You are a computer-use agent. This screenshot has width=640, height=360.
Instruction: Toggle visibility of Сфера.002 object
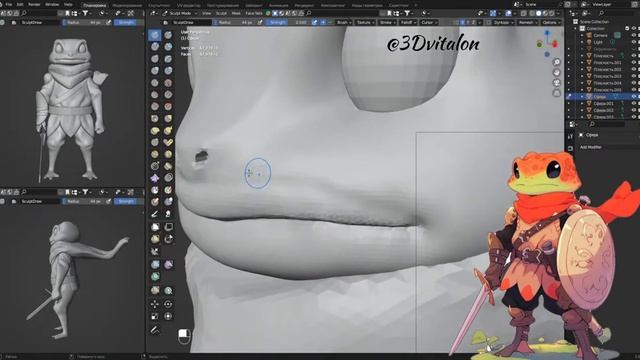pyautogui.click(x=634, y=110)
